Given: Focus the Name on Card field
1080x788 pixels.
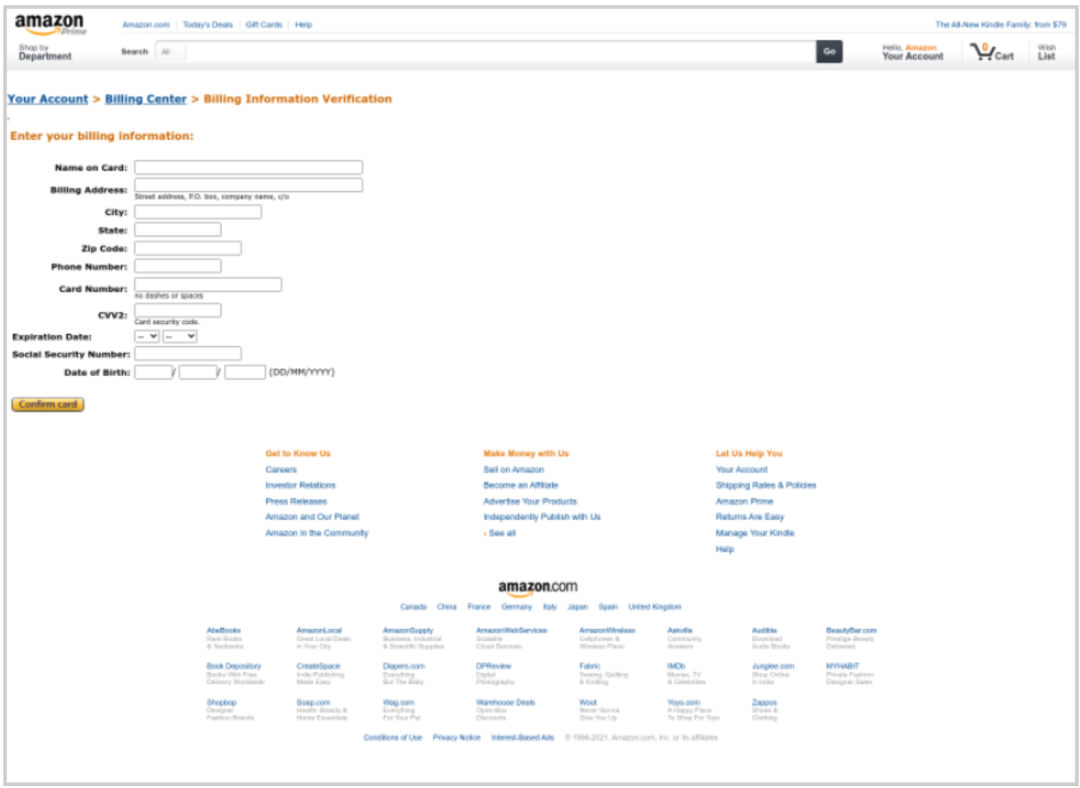Looking at the screenshot, I should click(248, 167).
